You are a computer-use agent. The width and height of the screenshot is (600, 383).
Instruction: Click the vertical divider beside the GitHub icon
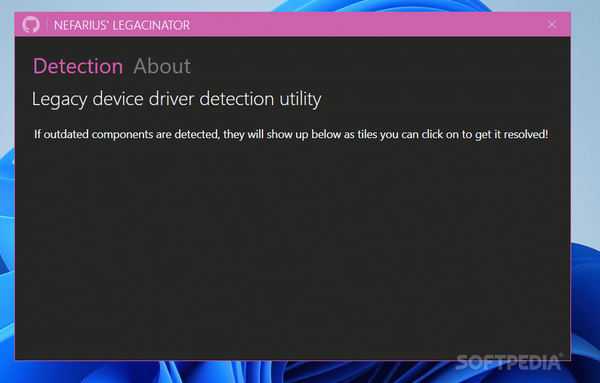coord(47,25)
